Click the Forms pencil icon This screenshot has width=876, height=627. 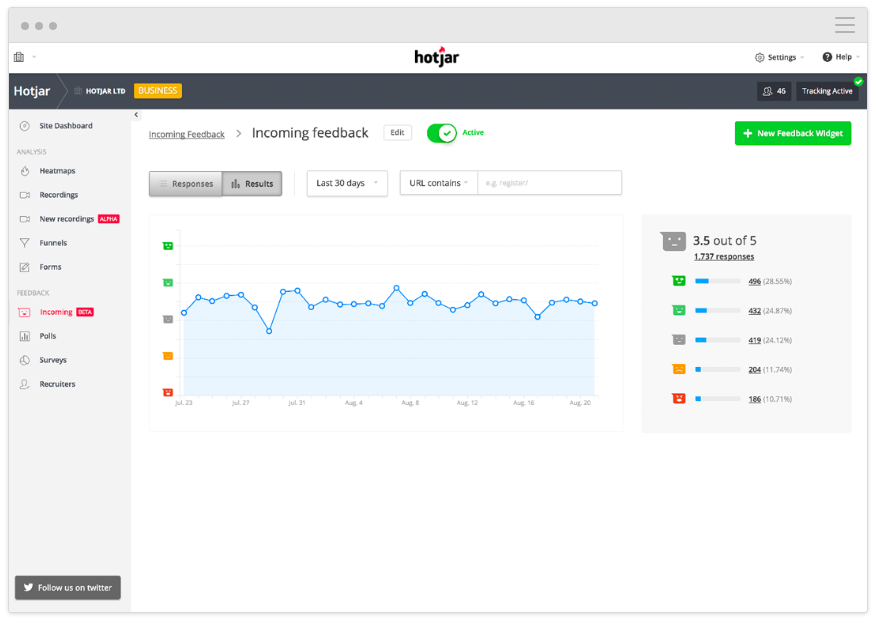click(25, 267)
